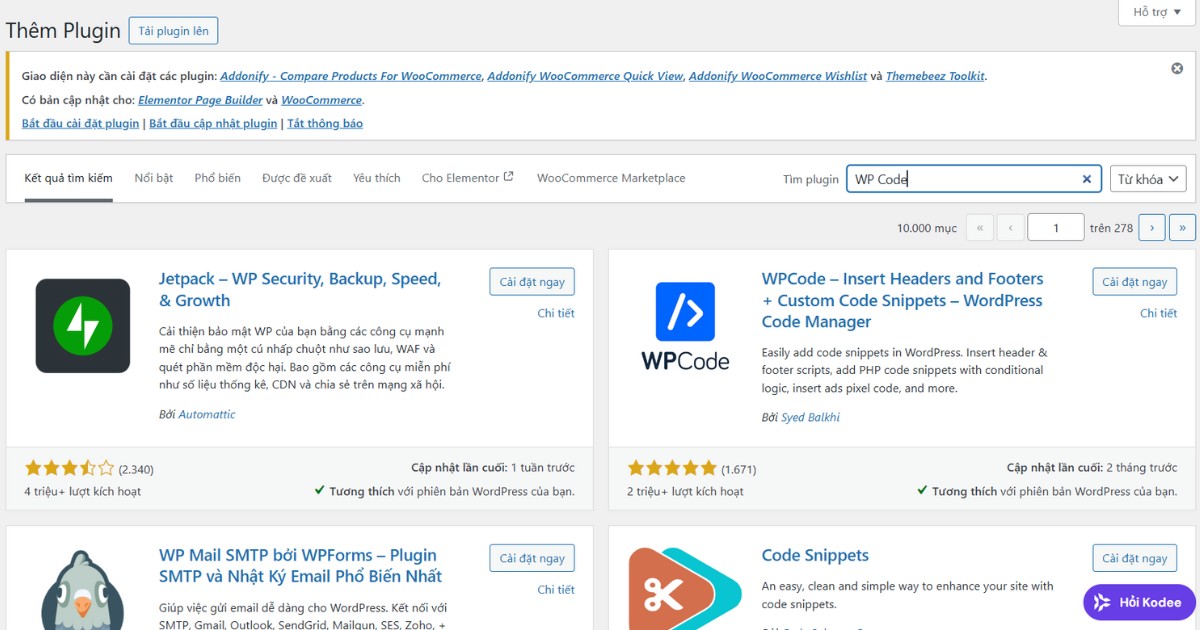Go to next page of results
This screenshot has width=1200, height=630.
pyautogui.click(x=1152, y=228)
